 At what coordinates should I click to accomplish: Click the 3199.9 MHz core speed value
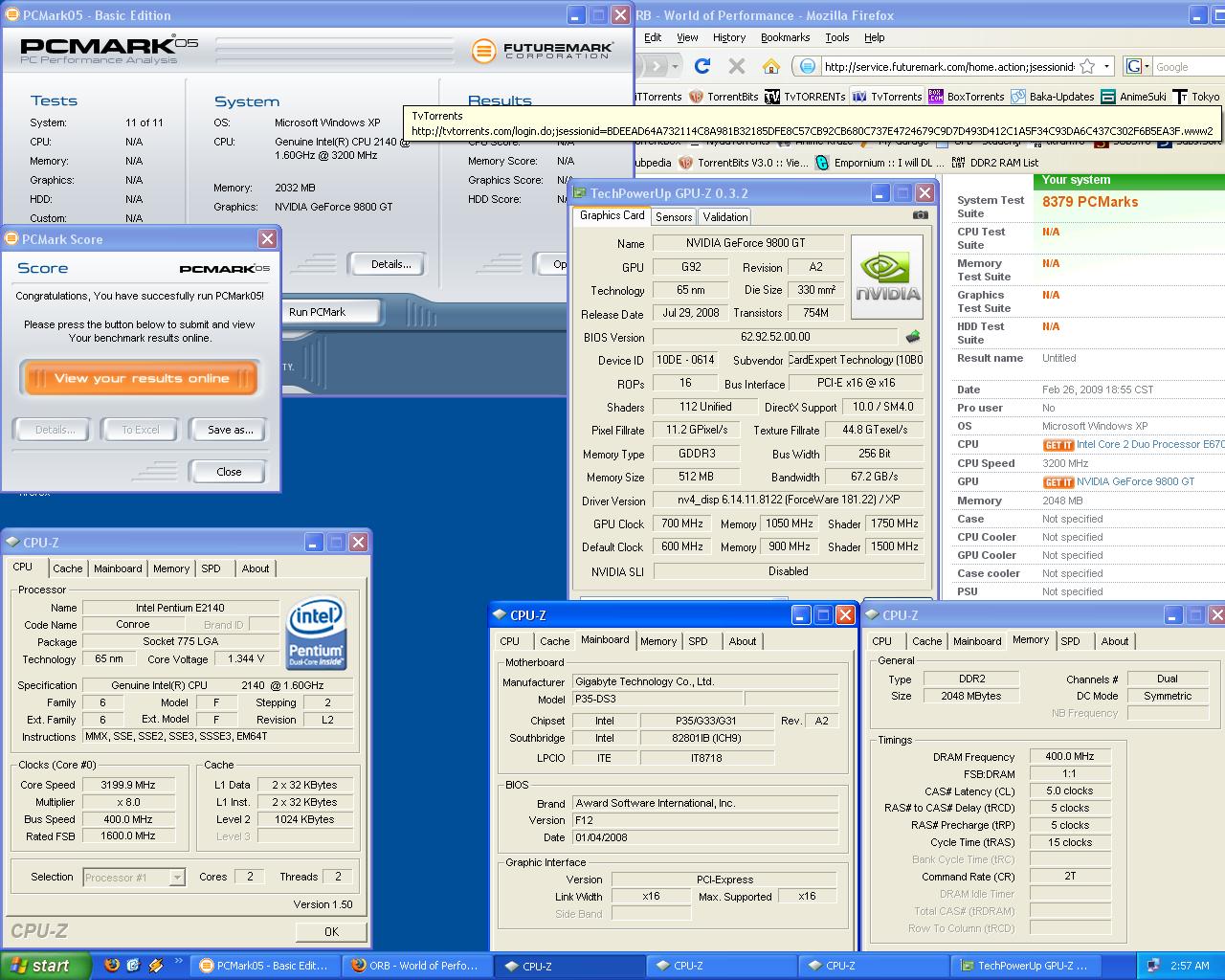coord(128,785)
